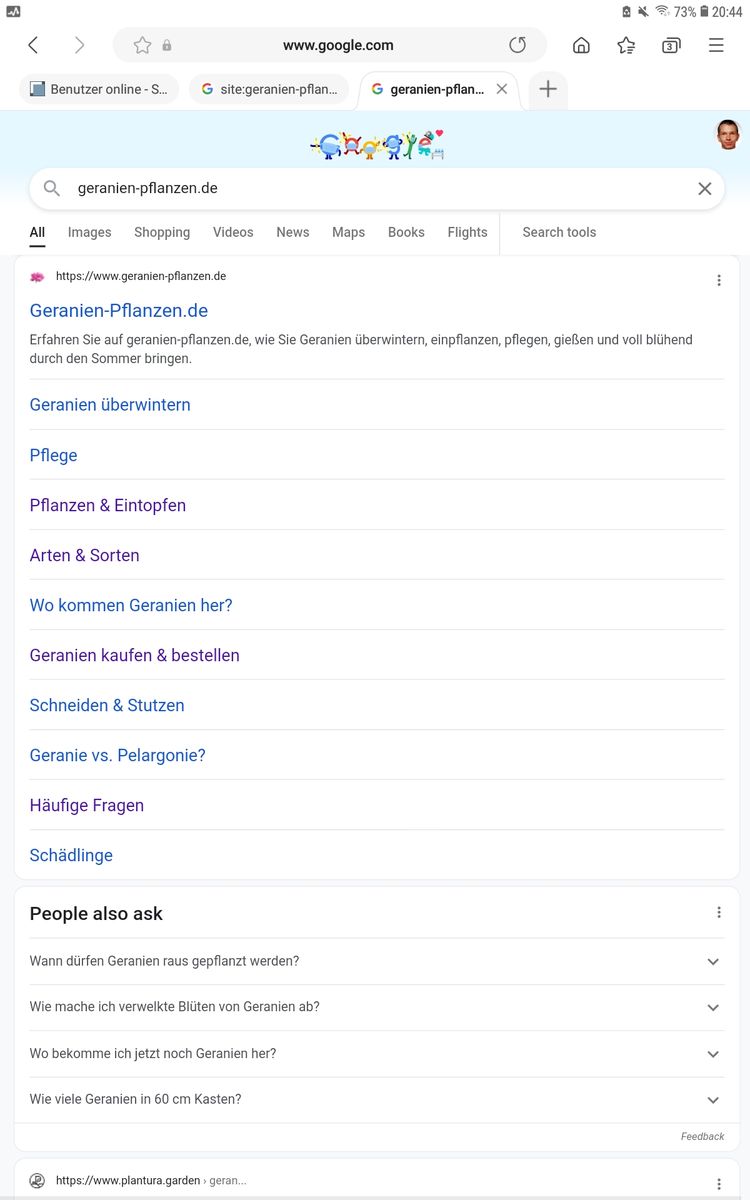Image resolution: width=750 pixels, height=1200 pixels.
Task: Clear the search query with the X icon
Action: (704, 189)
